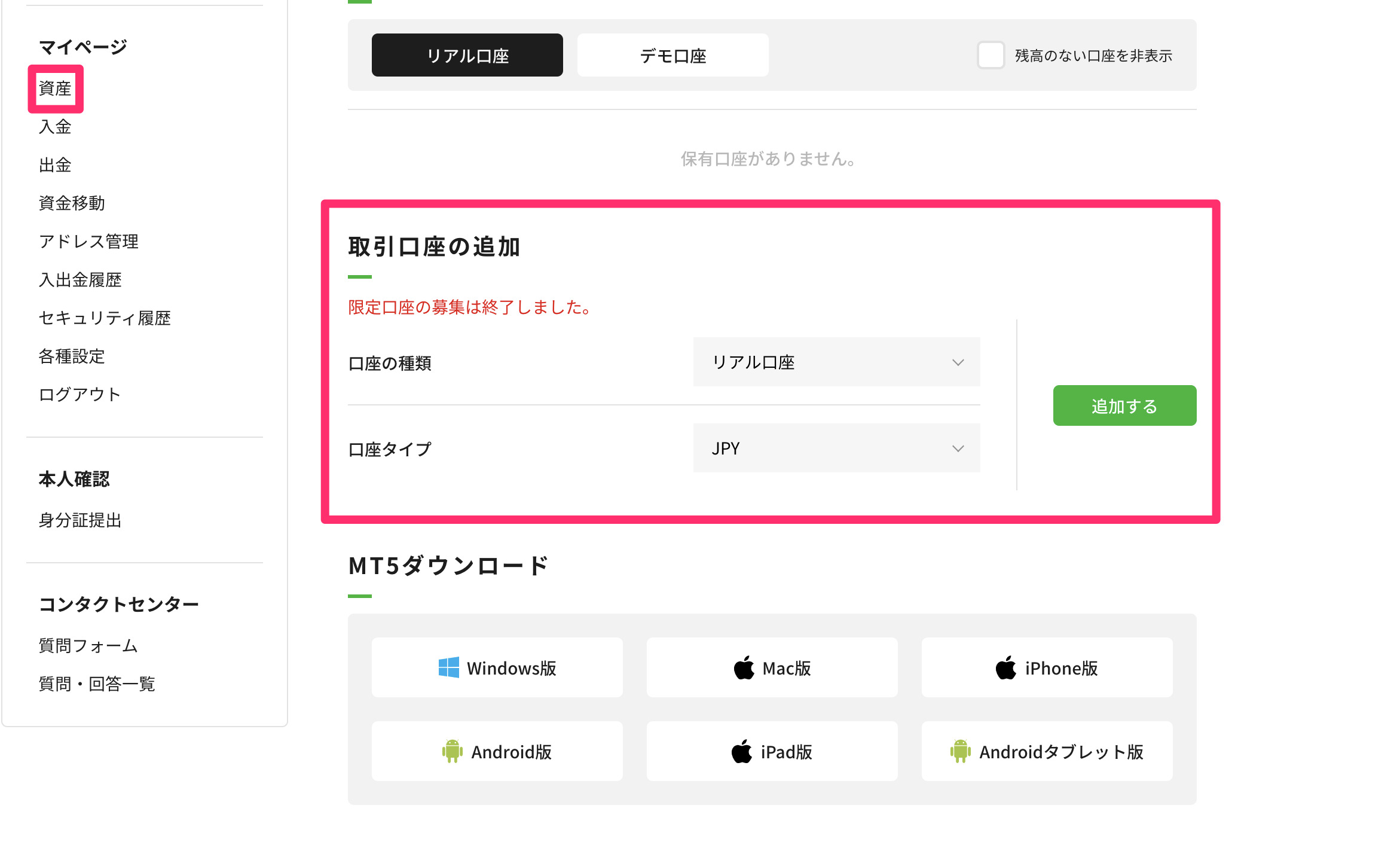Click the コンタクトセンター sidebar heading
1400x848 pixels.
point(119,604)
